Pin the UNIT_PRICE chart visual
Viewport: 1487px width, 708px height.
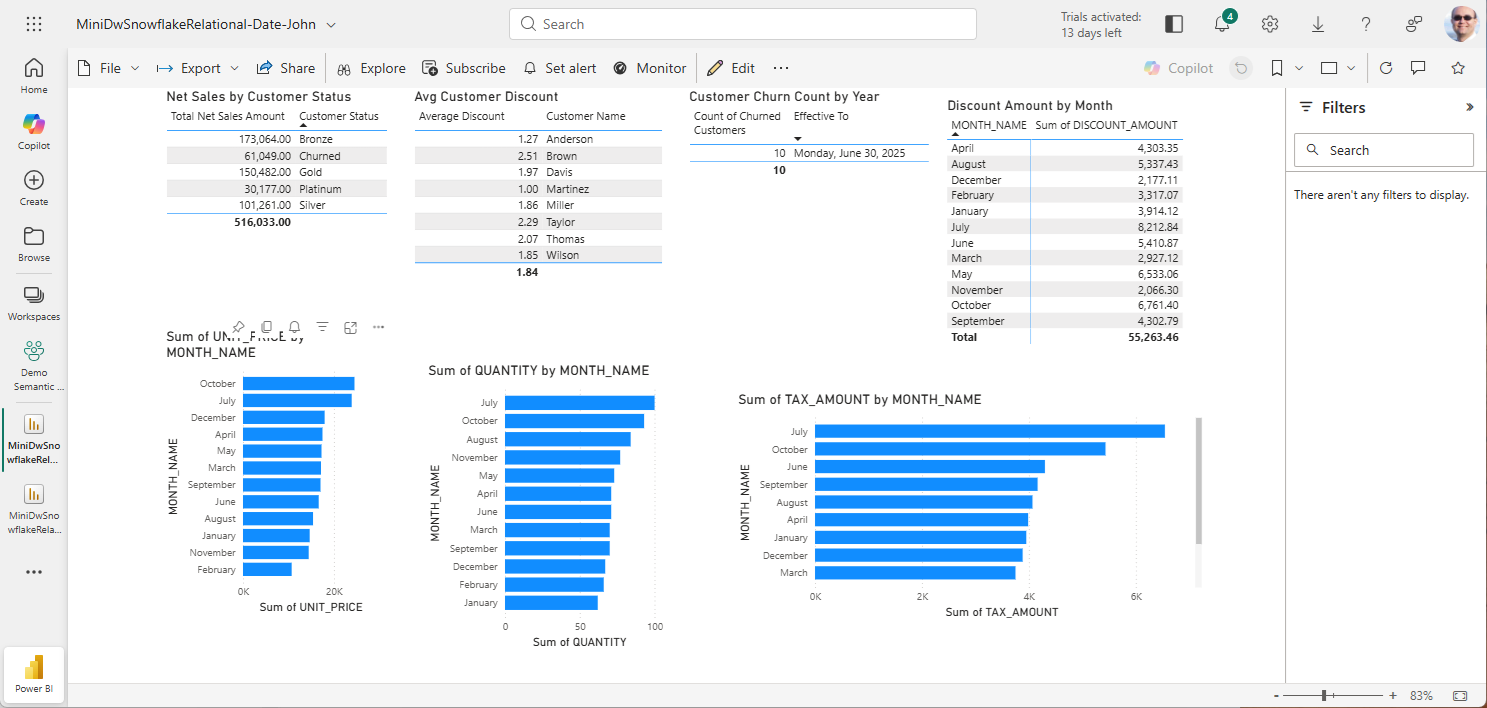pos(239,327)
